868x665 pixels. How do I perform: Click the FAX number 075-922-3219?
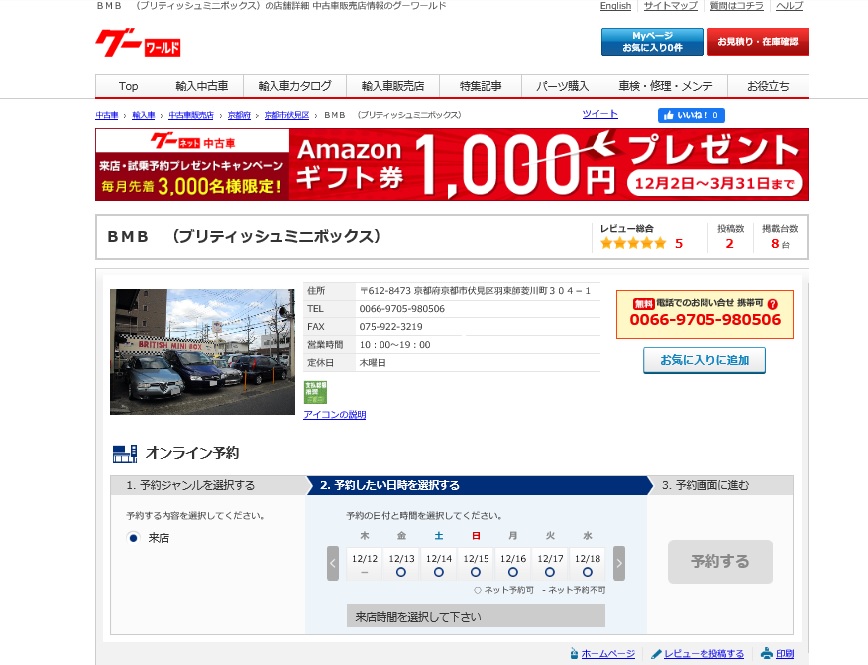pos(391,327)
